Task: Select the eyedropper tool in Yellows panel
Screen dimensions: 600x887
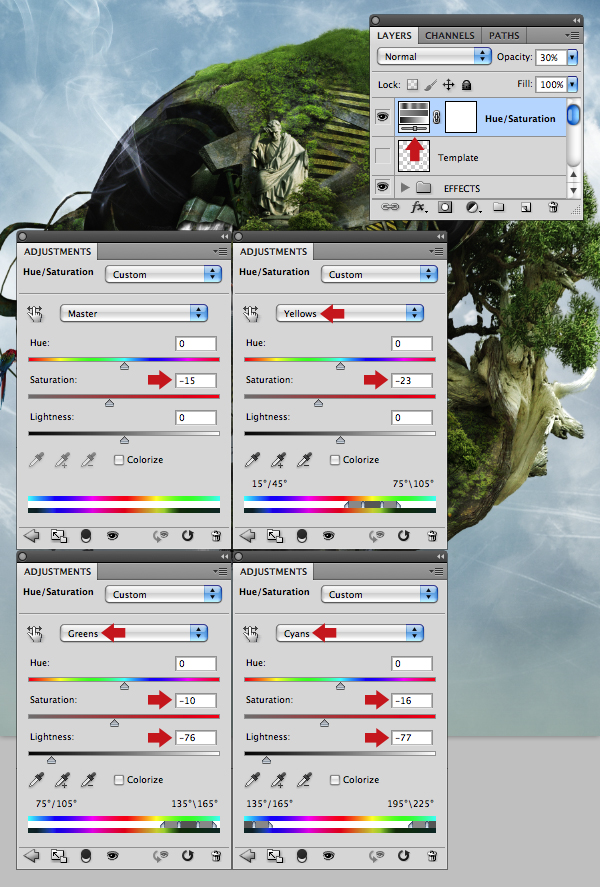Action: (252, 460)
